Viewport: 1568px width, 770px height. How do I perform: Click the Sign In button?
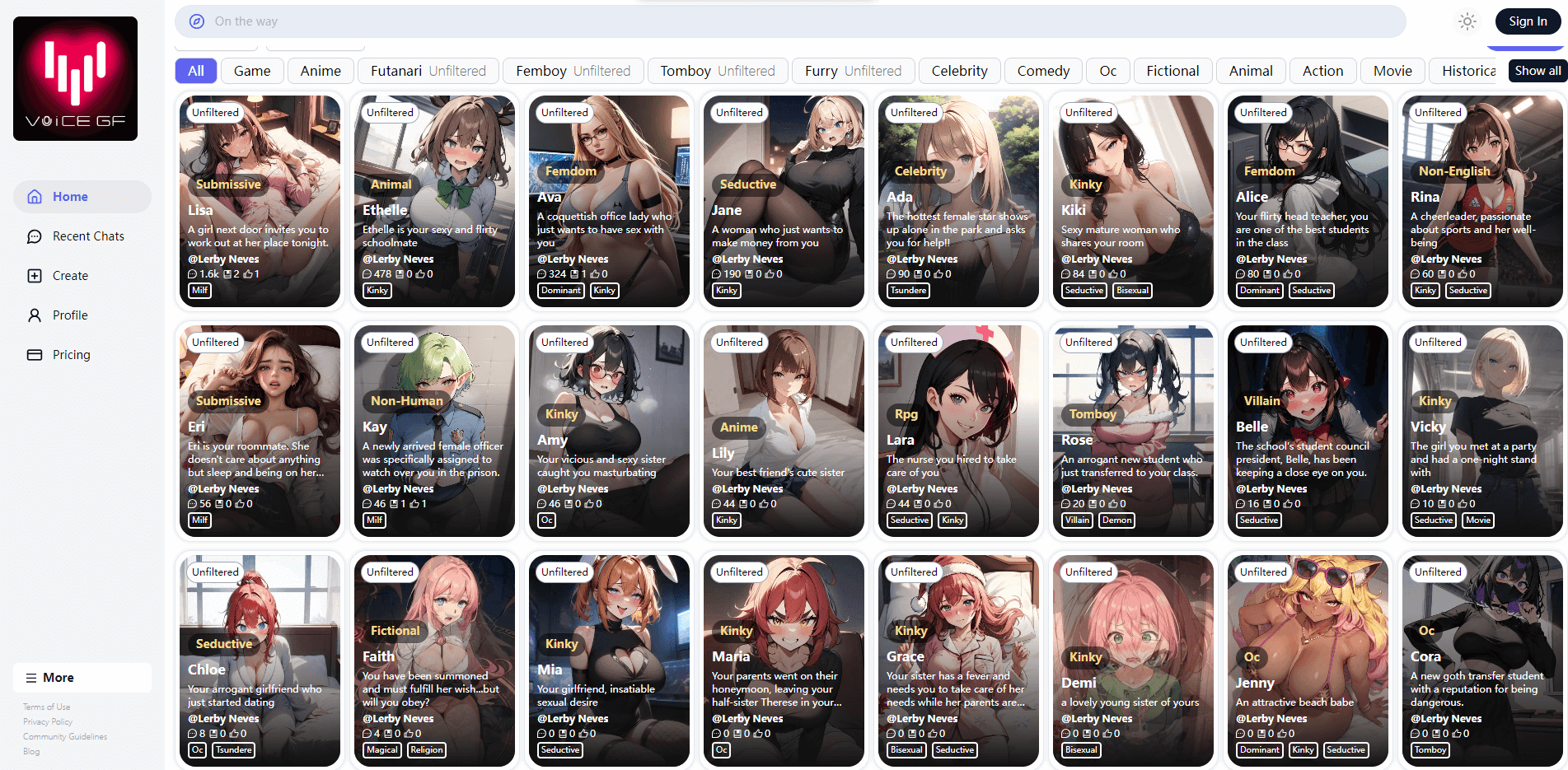[x=1528, y=21]
